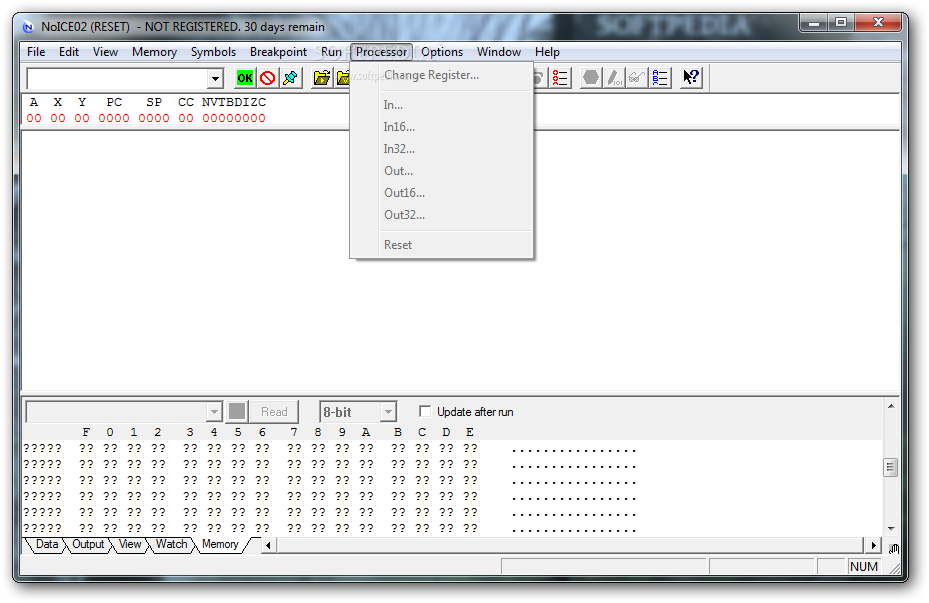This screenshot has height=603, width=929.
Task: Open the Help menu
Action: click(x=547, y=52)
